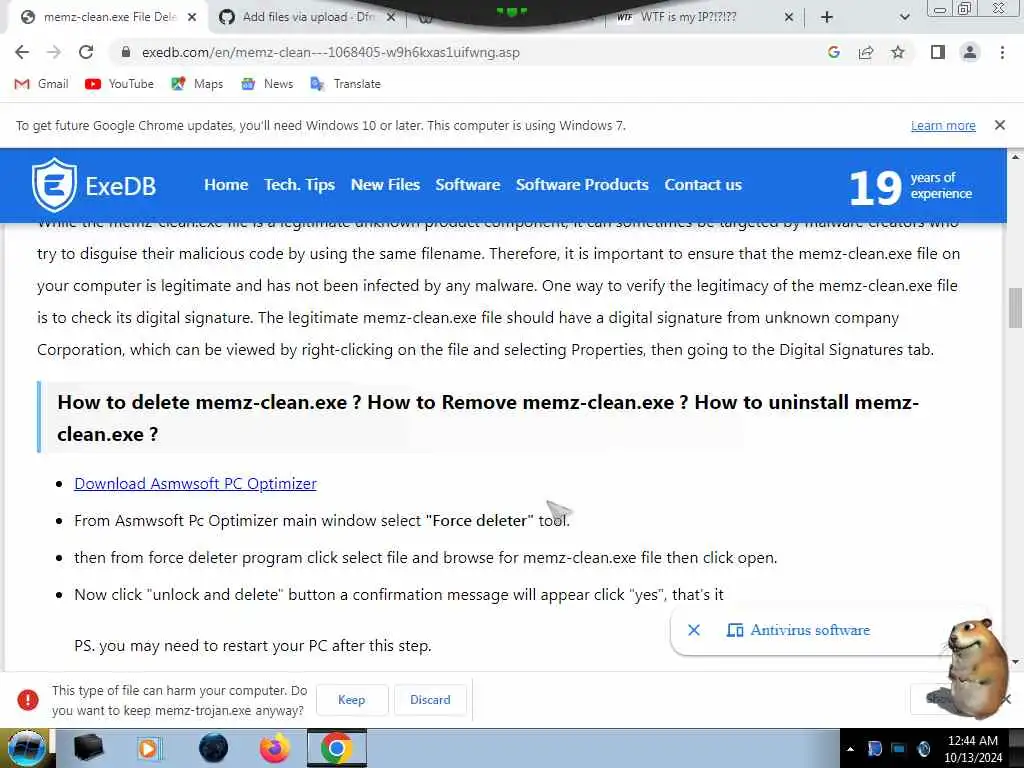Close the Add files via upload tab

391,17
